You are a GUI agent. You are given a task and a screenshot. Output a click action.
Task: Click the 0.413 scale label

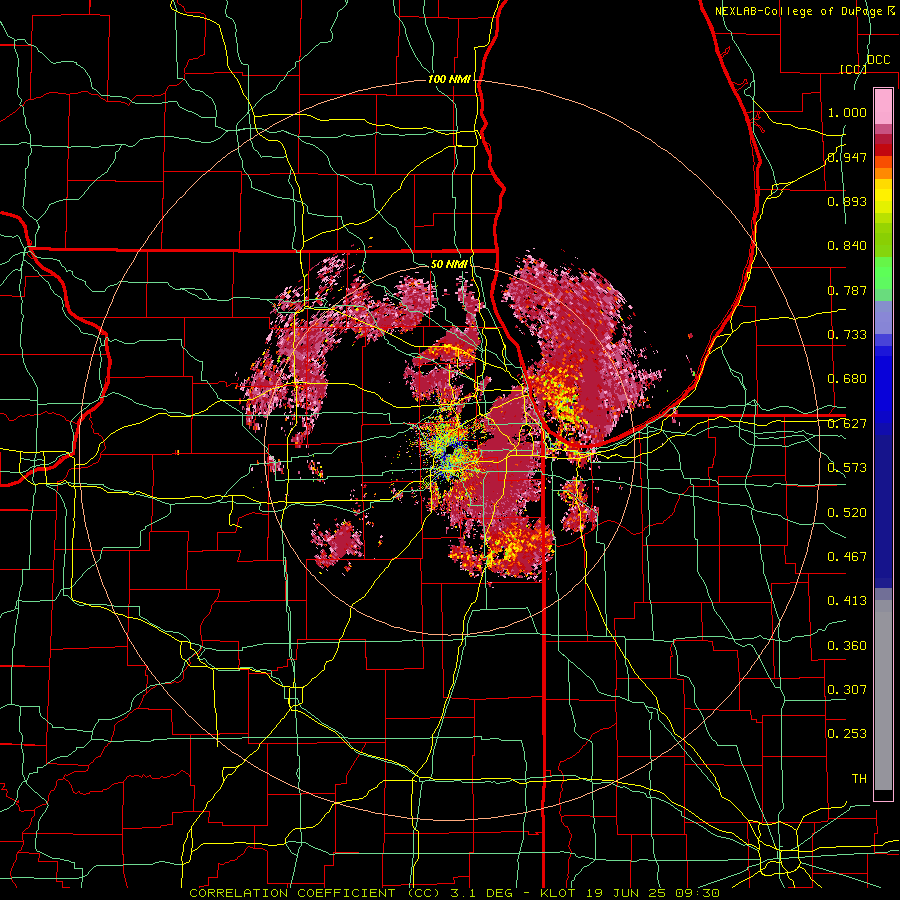[x=847, y=601]
